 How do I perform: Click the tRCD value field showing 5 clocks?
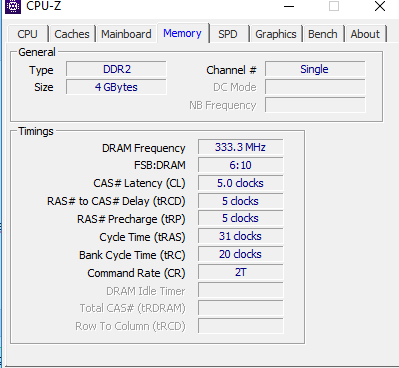pos(240,201)
